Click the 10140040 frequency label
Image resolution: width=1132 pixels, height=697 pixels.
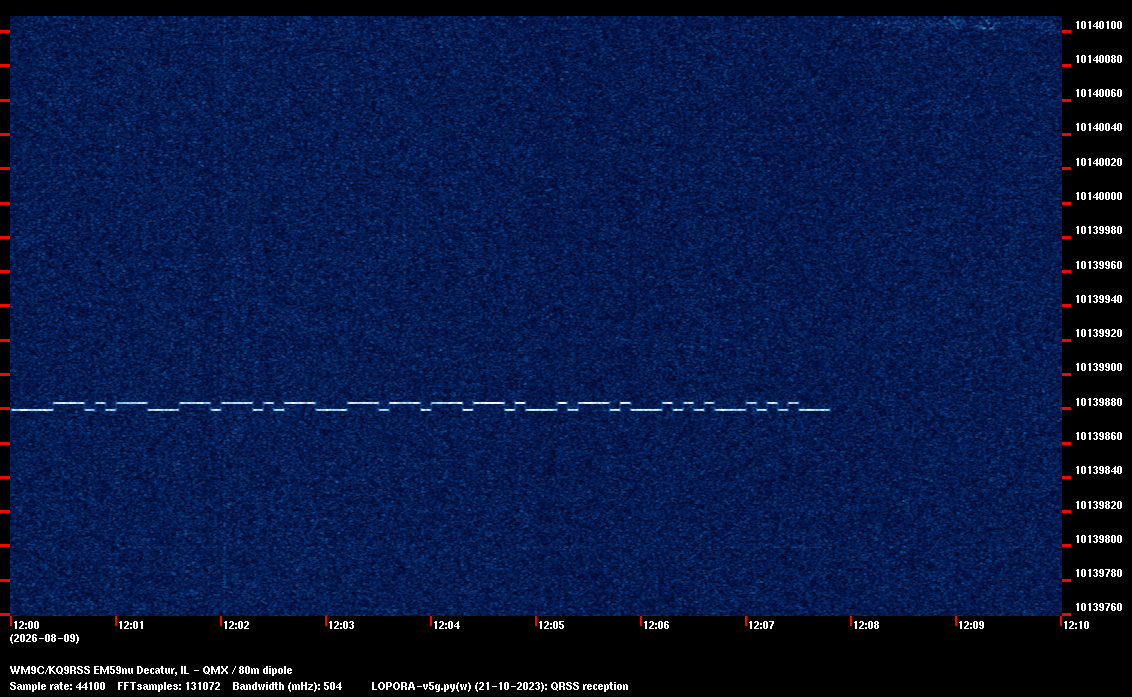pos(1098,127)
